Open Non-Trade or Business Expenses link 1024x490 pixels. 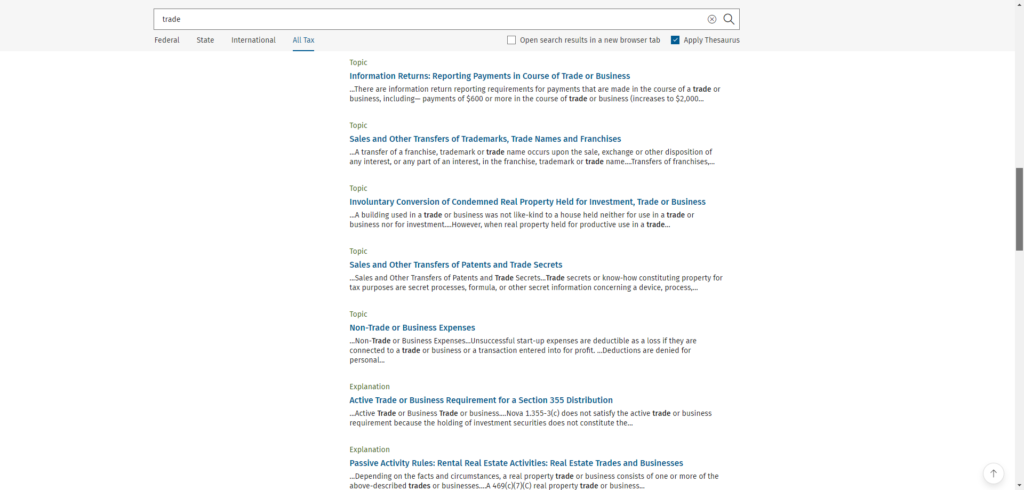coord(412,328)
